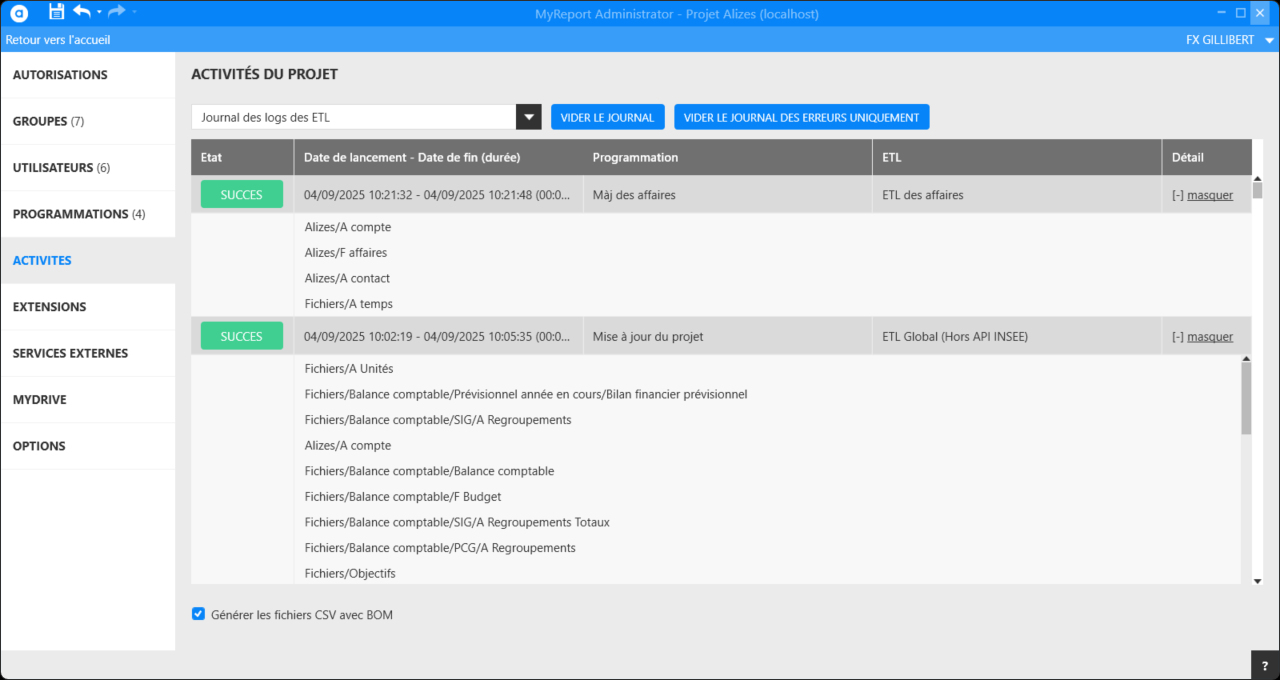The image size is (1280, 680).
Task: Click the SUCCES badge for 'ETL des affaires'
Action: [241, 195]
